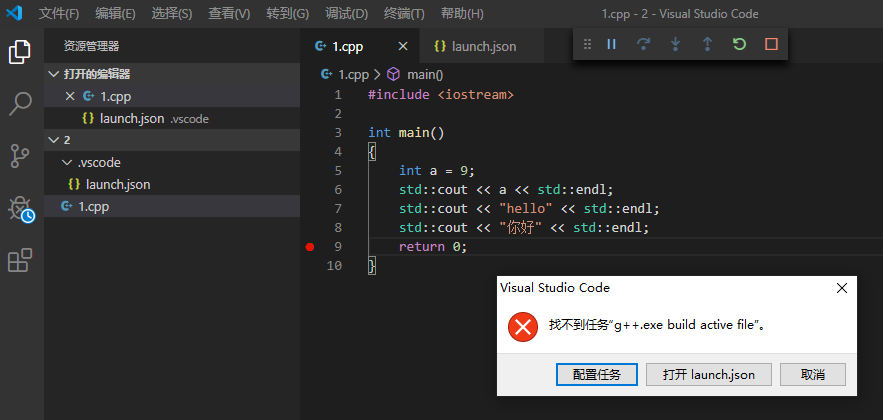Screen dimensions: 883x420
Task: Click the 资源管理器 panel title
Action: click(92, 46)
